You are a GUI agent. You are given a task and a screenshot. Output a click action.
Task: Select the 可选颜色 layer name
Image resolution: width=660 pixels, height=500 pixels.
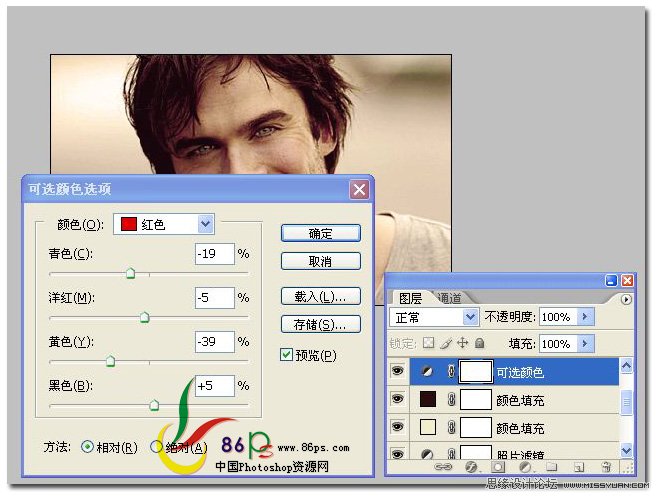(520, 372)
